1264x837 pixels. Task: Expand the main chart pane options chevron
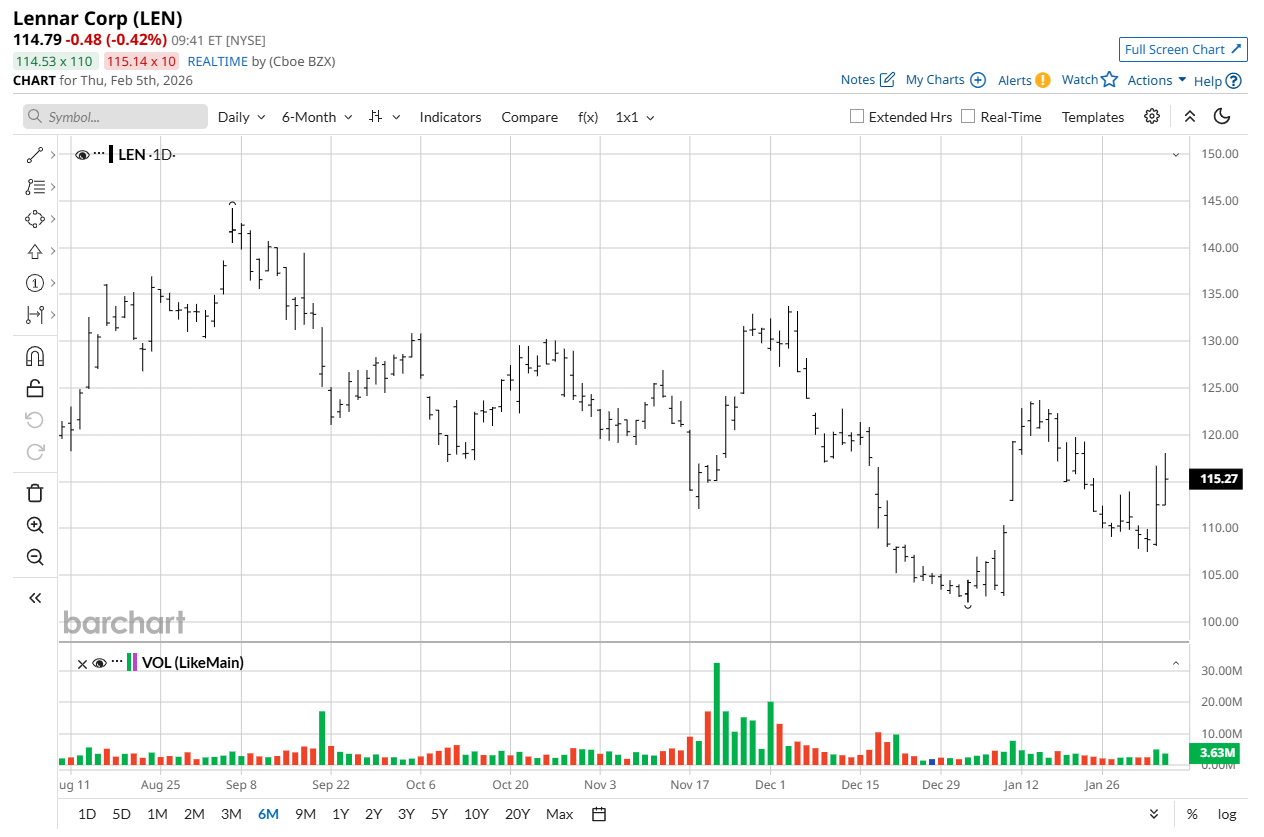coord(1176,155)
